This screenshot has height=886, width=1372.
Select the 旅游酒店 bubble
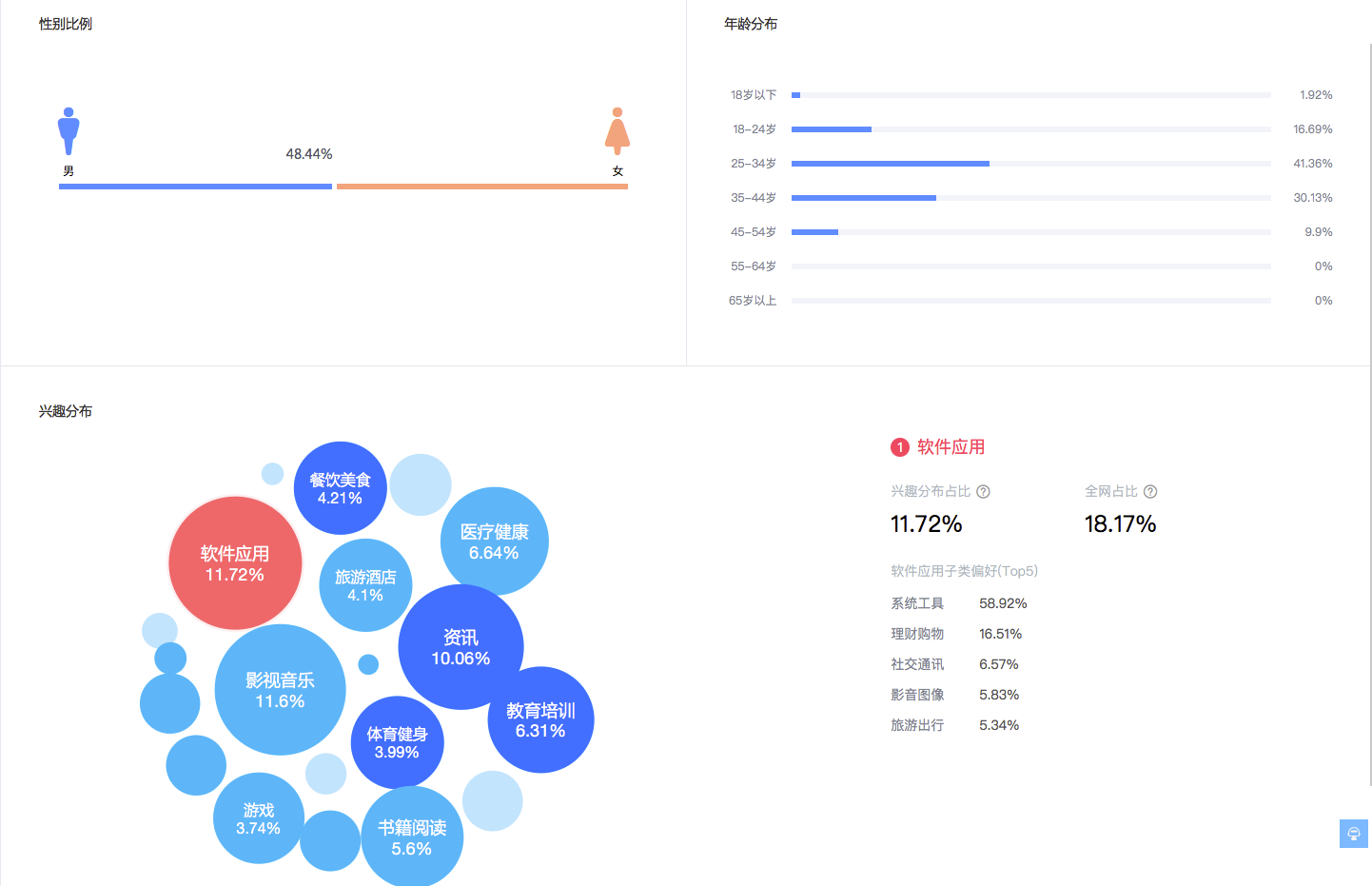(x=365, y=585)
